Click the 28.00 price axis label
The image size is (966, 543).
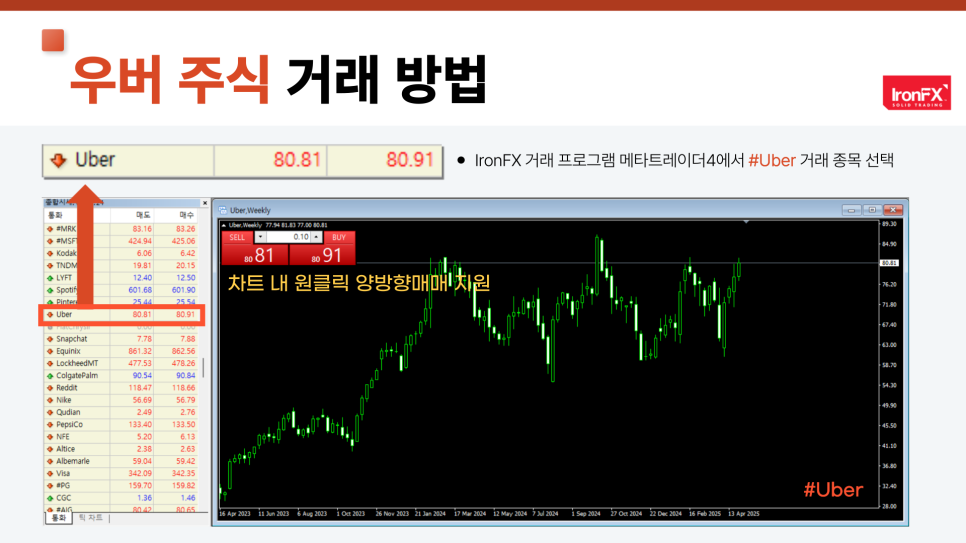point(889,507)
